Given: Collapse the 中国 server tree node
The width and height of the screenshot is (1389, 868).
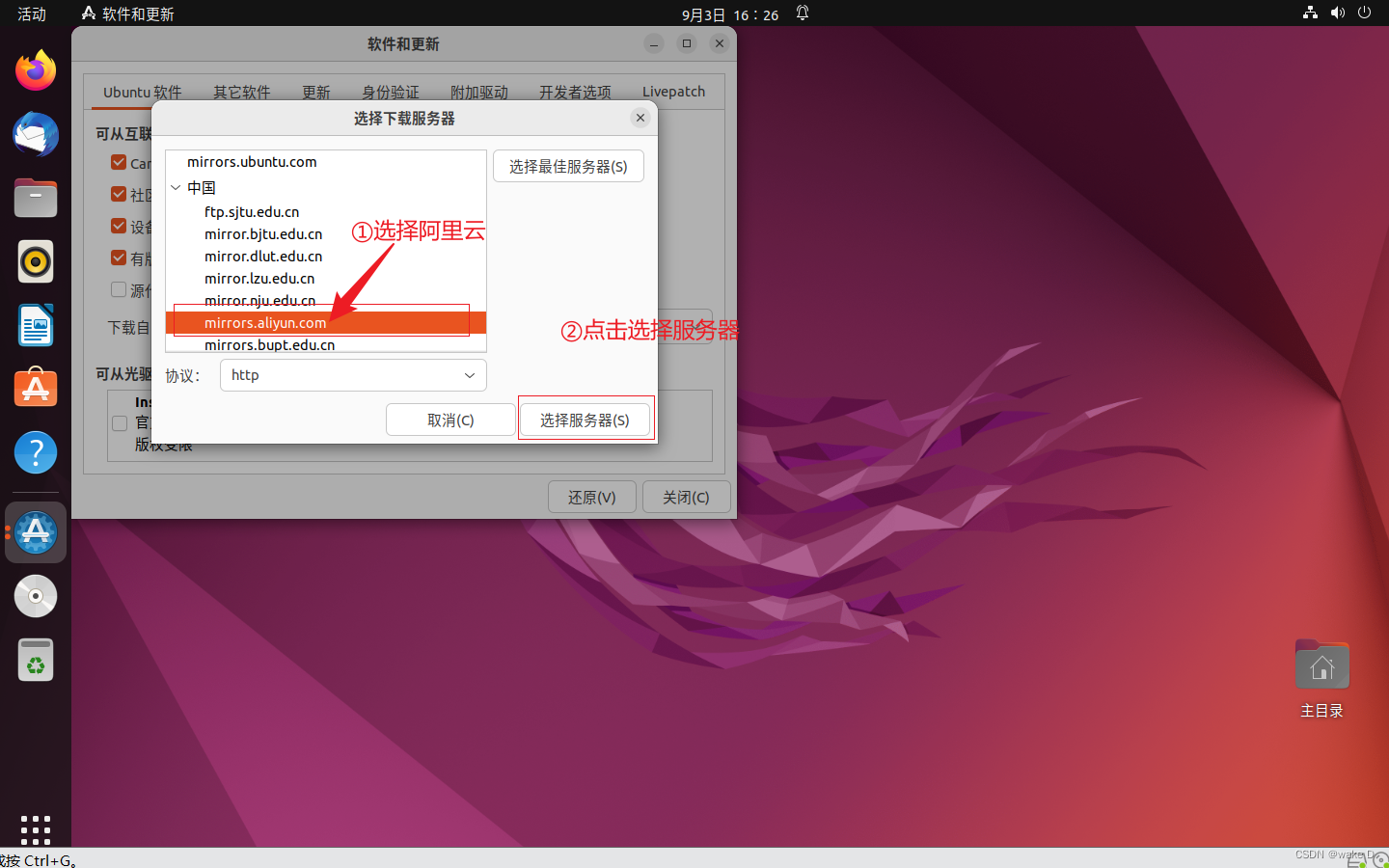Looking at the screenshot, I should tap(176, 188).
